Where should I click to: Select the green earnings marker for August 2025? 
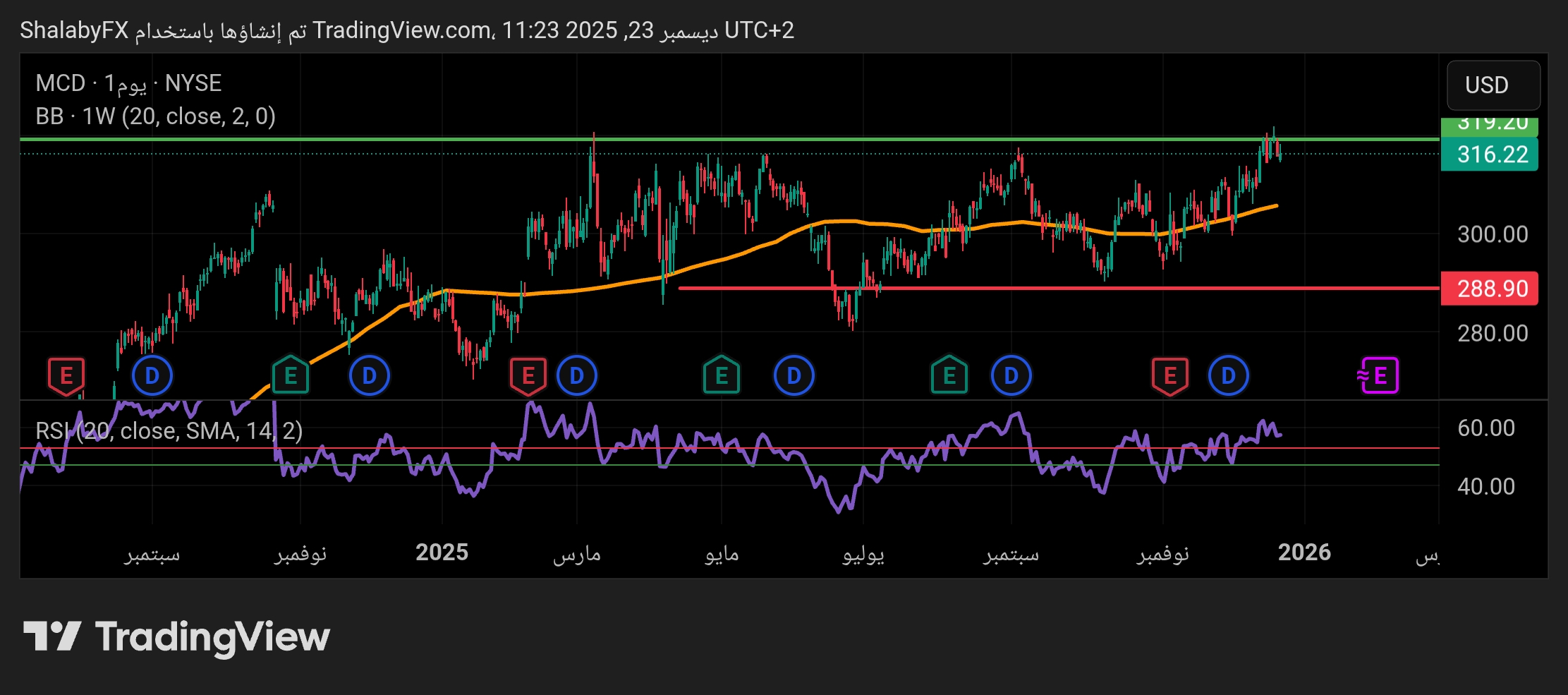[x=949, y=375]
